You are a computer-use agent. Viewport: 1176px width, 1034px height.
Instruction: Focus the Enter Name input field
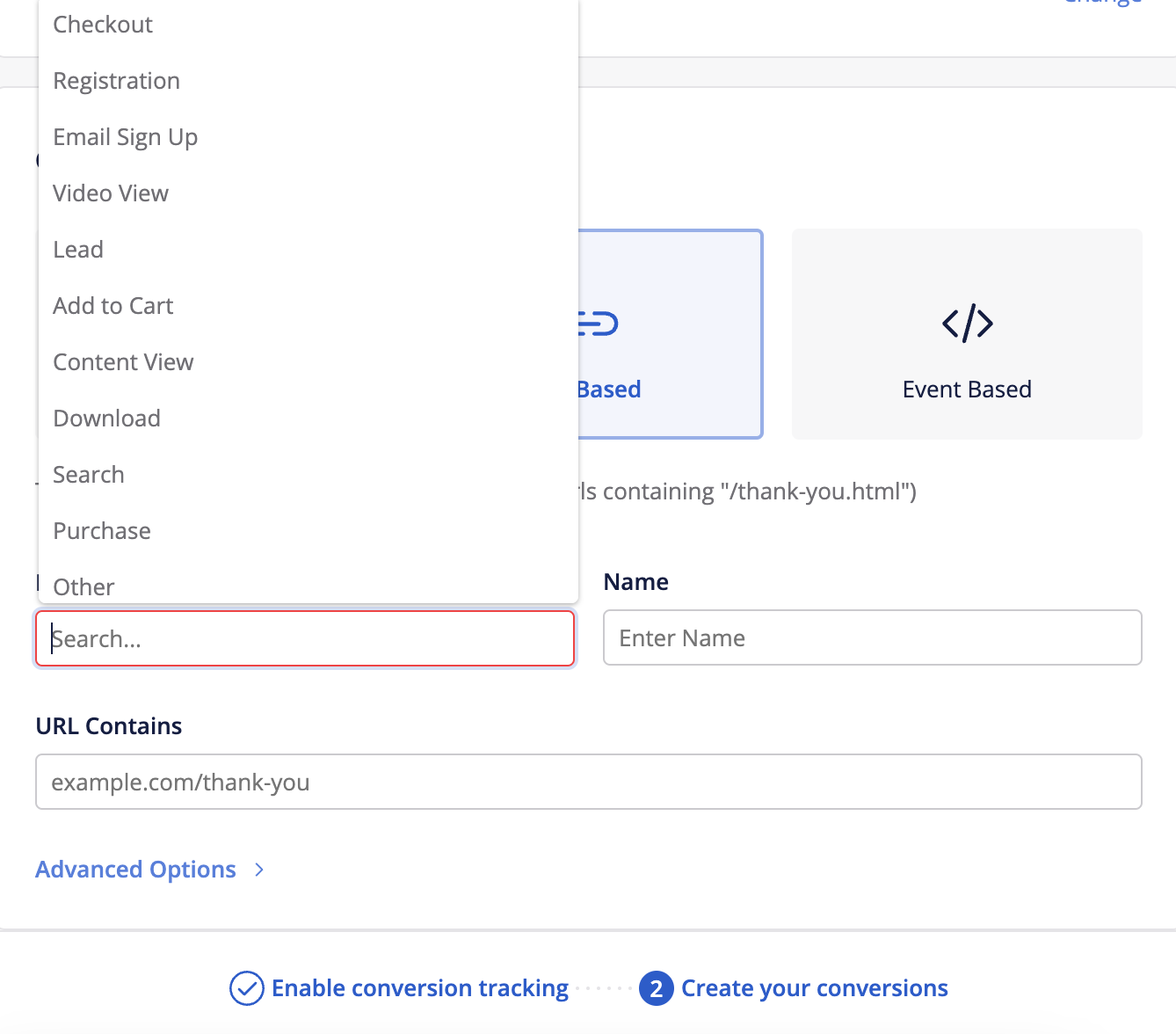[872, 637]
